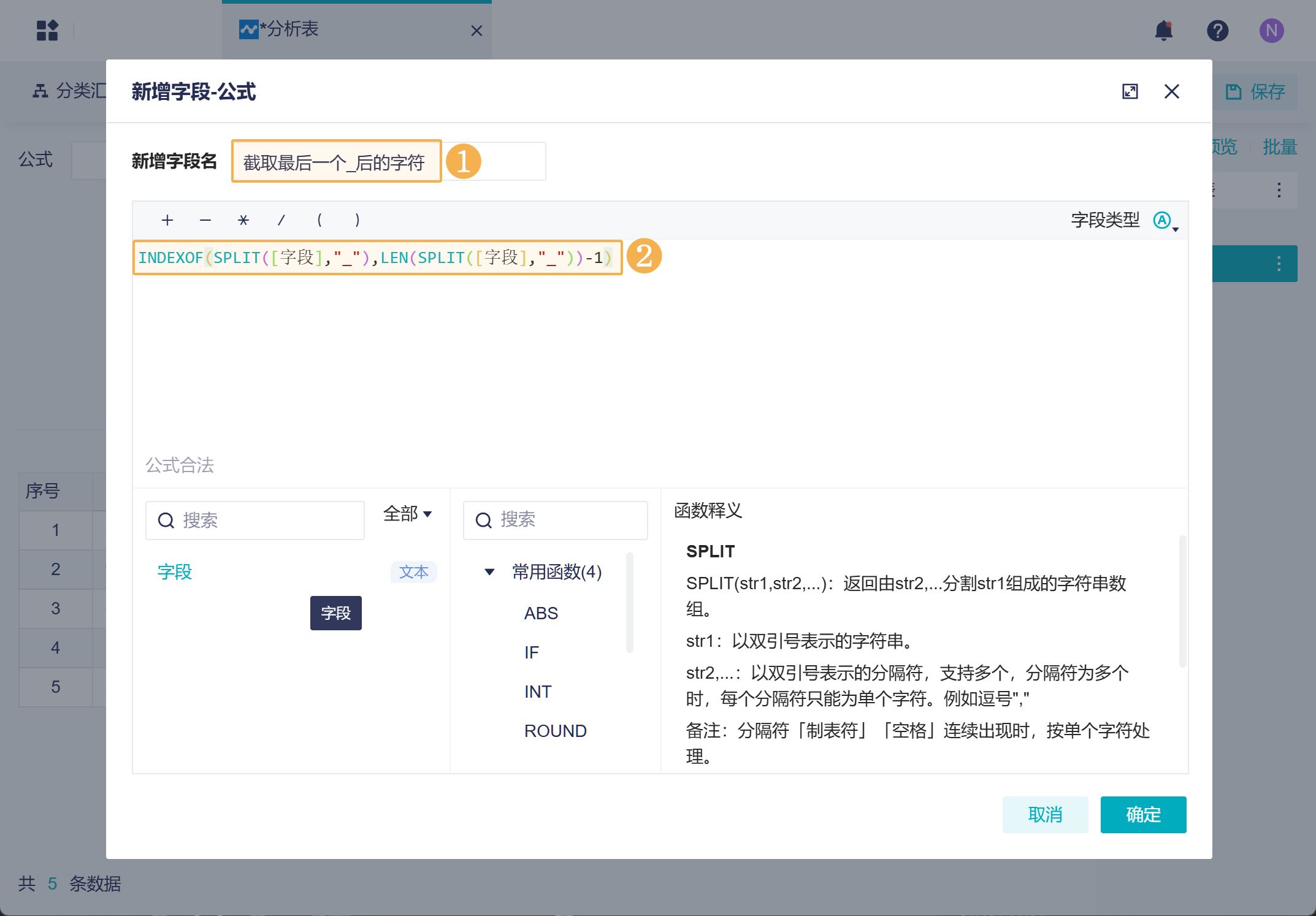Search fields in the left search box
This screenshot has width=1316, height=916.
click(255, 520)
